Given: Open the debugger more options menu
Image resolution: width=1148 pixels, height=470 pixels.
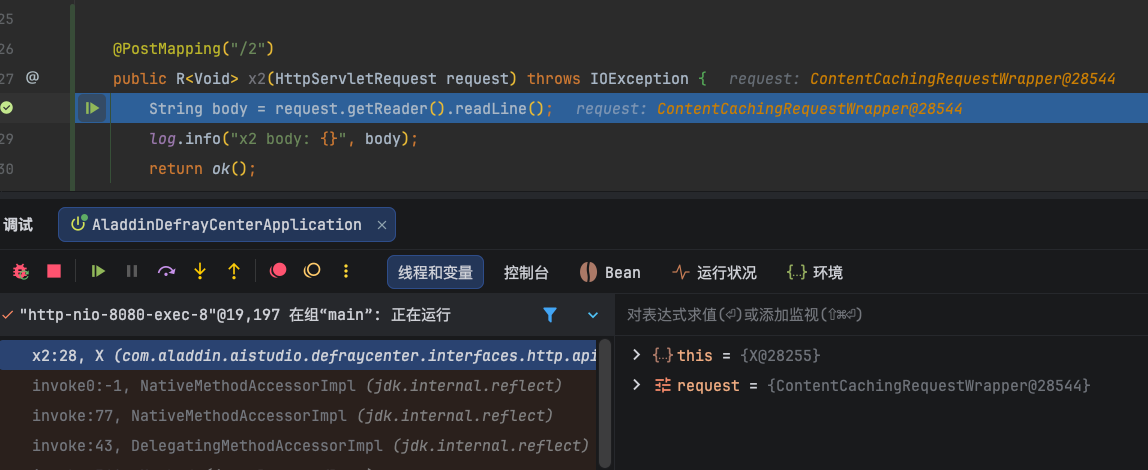Looking at the screenshot, I should pyautogui.click(x=346, y=271).
